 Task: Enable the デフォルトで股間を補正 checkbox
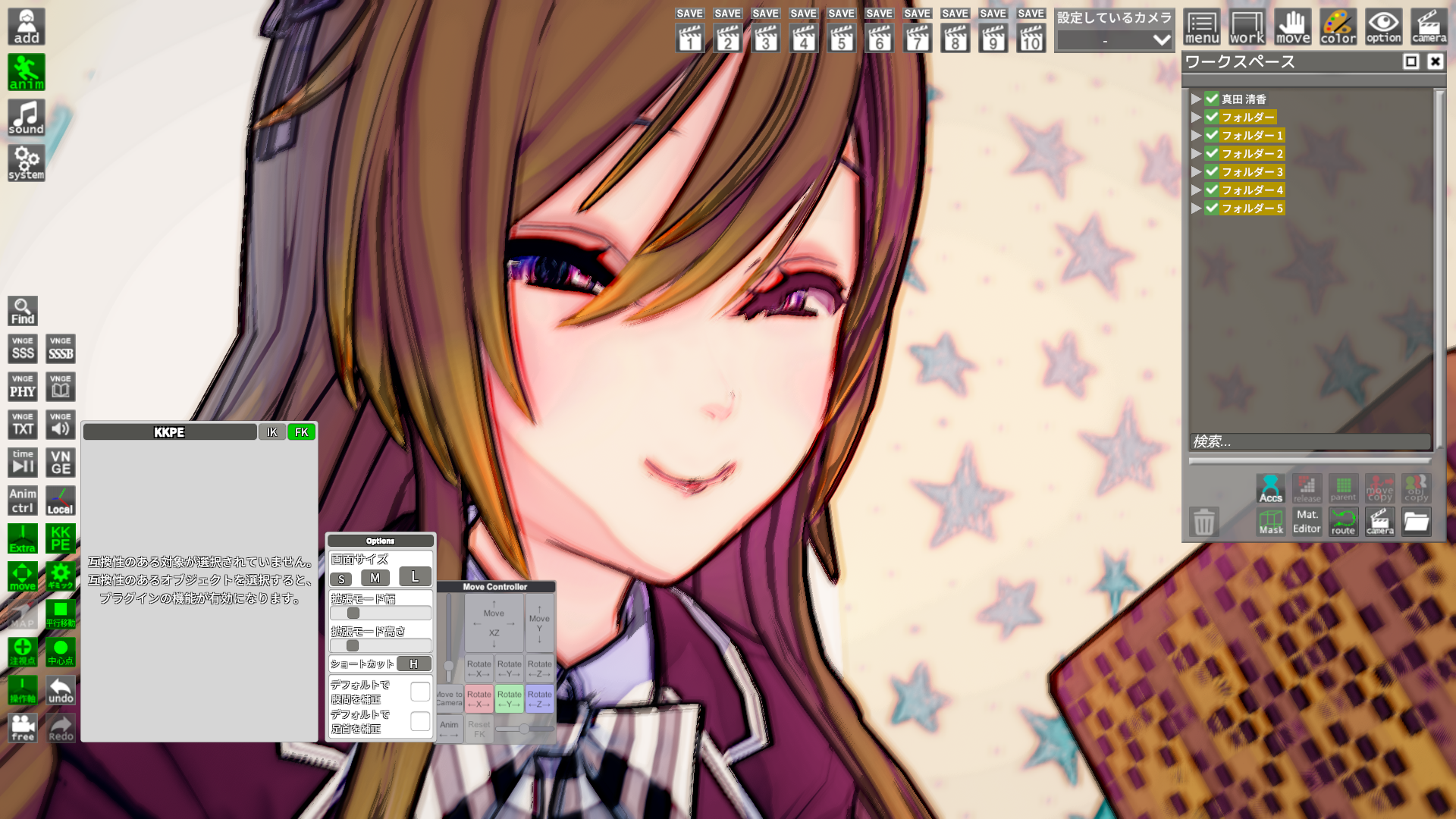420,692
